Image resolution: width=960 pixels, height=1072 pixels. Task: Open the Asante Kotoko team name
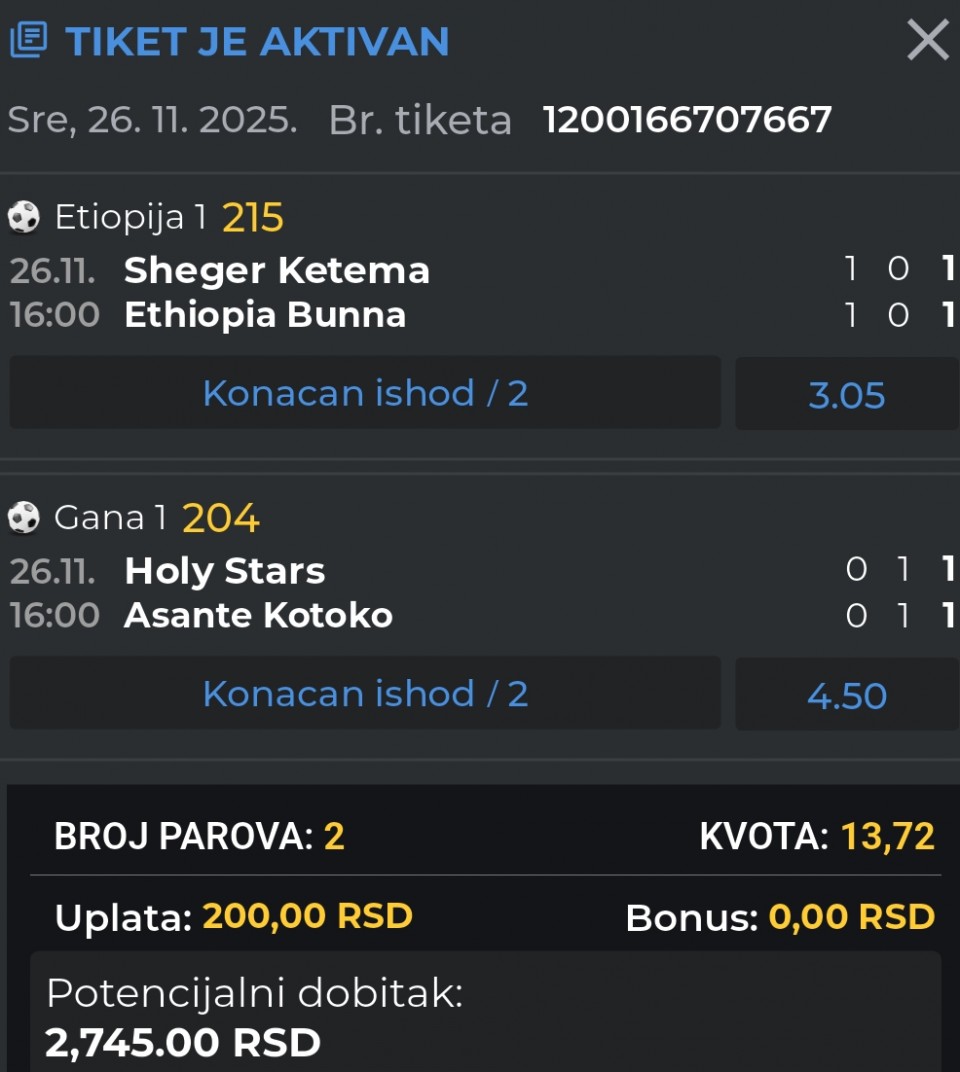(x=258, y=615)
